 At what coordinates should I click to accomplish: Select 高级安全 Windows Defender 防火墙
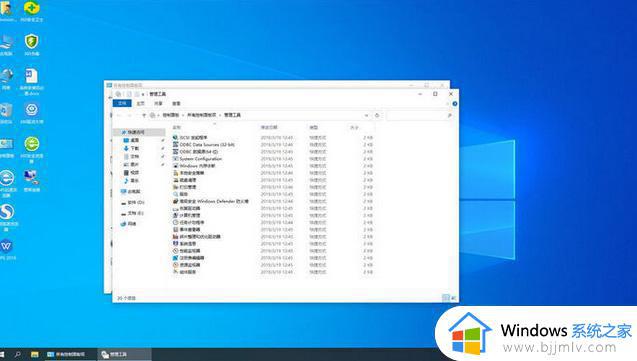[x=210, y=201]
